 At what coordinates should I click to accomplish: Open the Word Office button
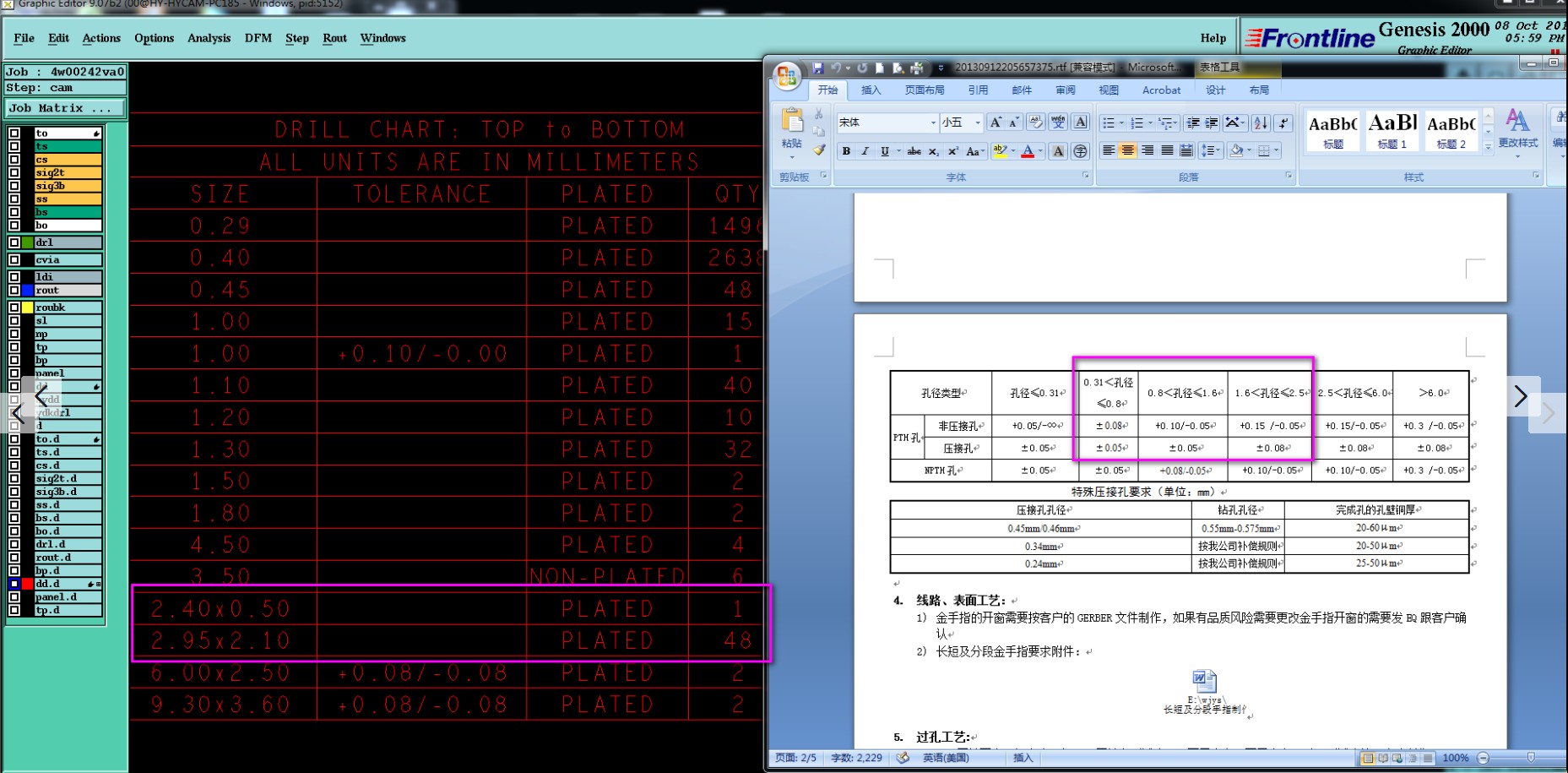click(x=787, y=76)
